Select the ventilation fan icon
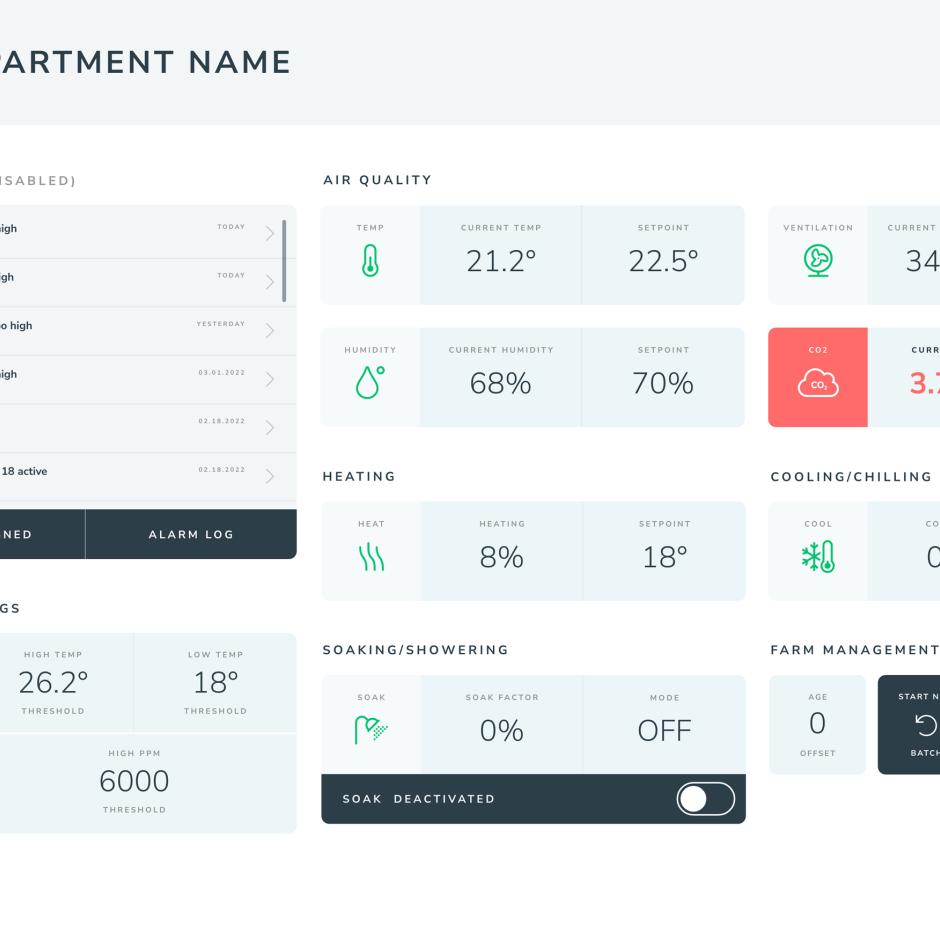The image size is (940, 940). pyautogui.click(x=818, y=260)
